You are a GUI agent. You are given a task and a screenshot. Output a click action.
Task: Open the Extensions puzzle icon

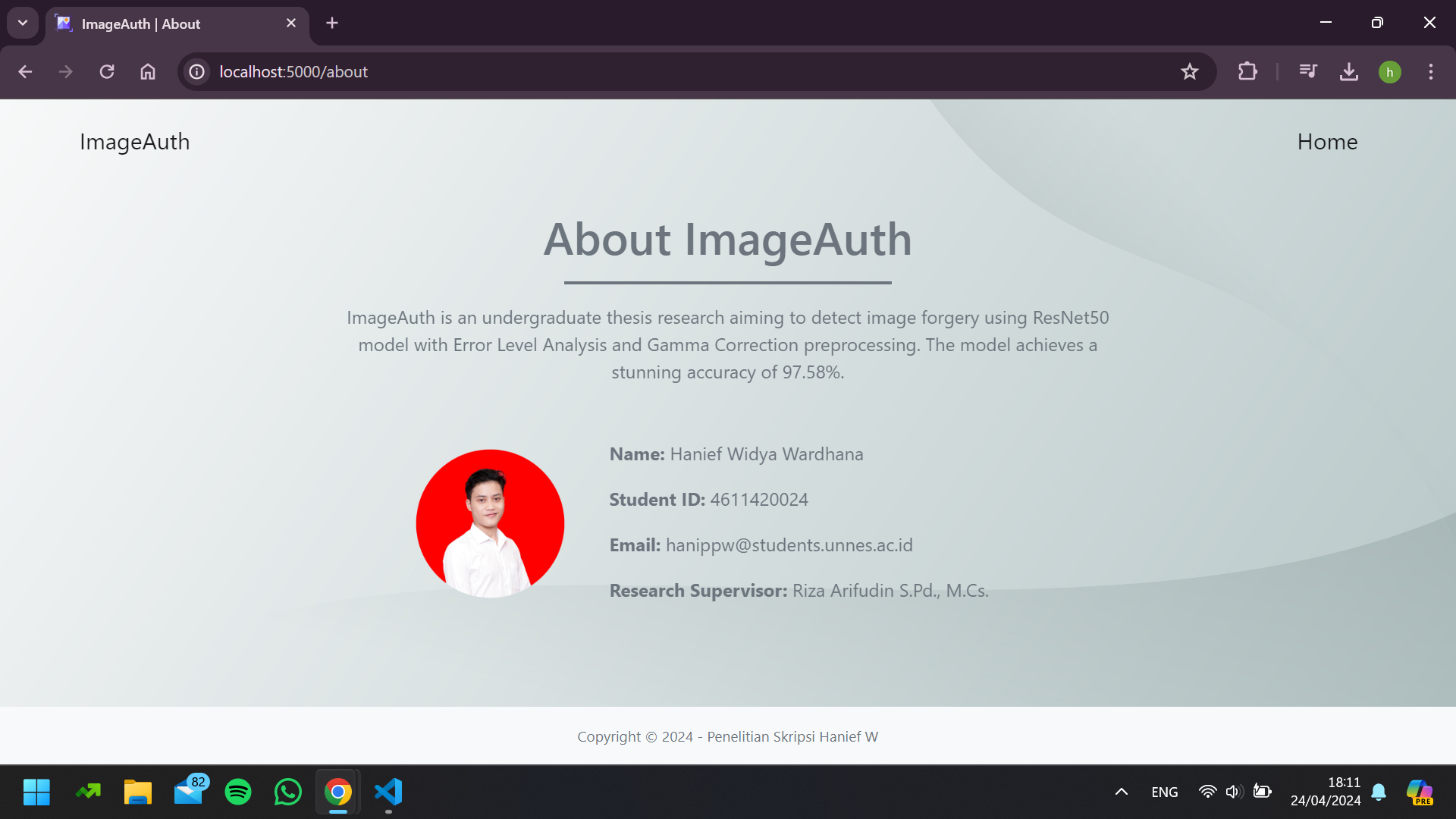(1247, 71)
